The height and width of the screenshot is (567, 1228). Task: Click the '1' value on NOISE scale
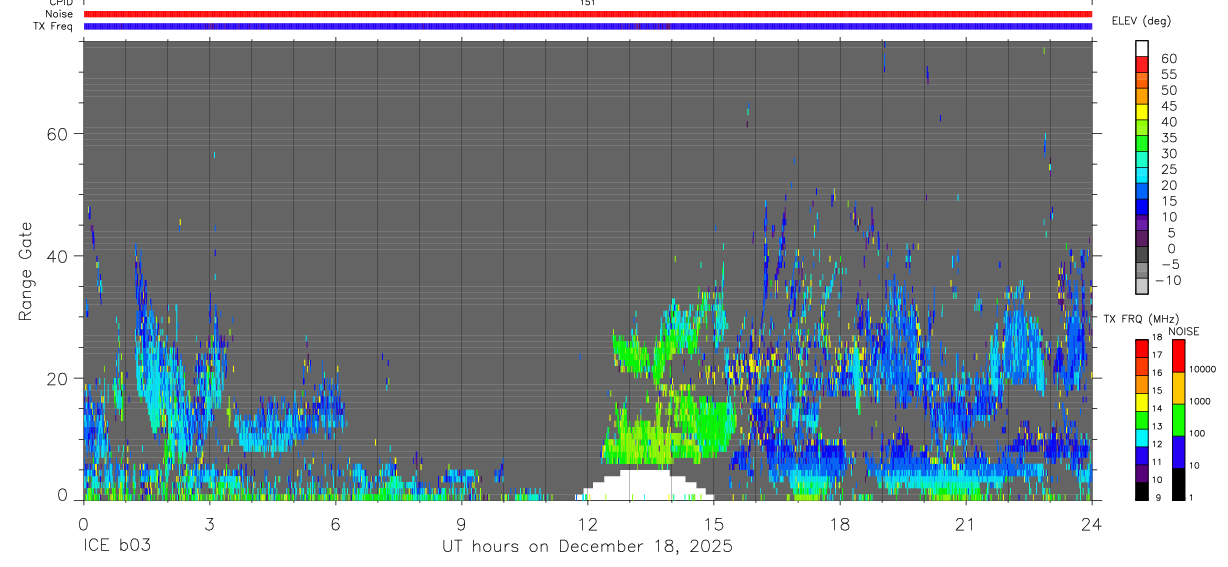[x=1191, y=498]
